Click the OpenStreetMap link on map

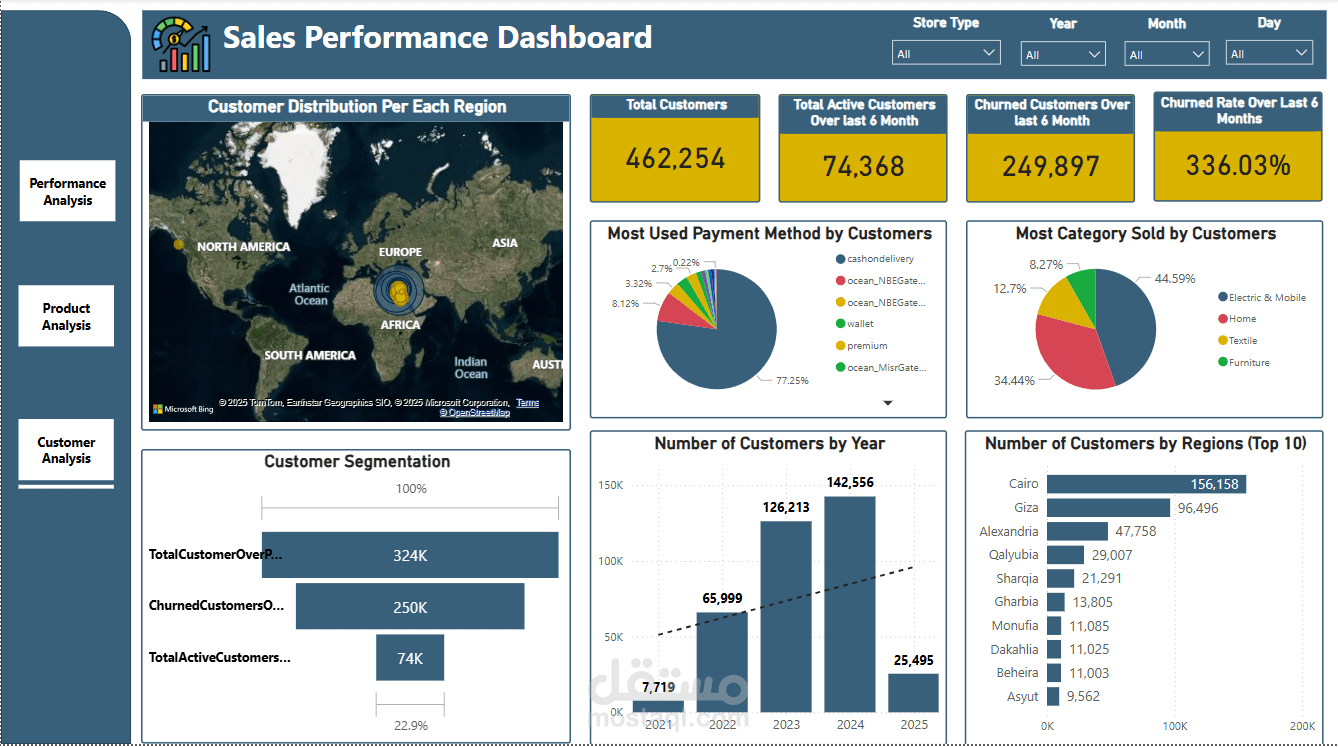(x=475, y=413)
